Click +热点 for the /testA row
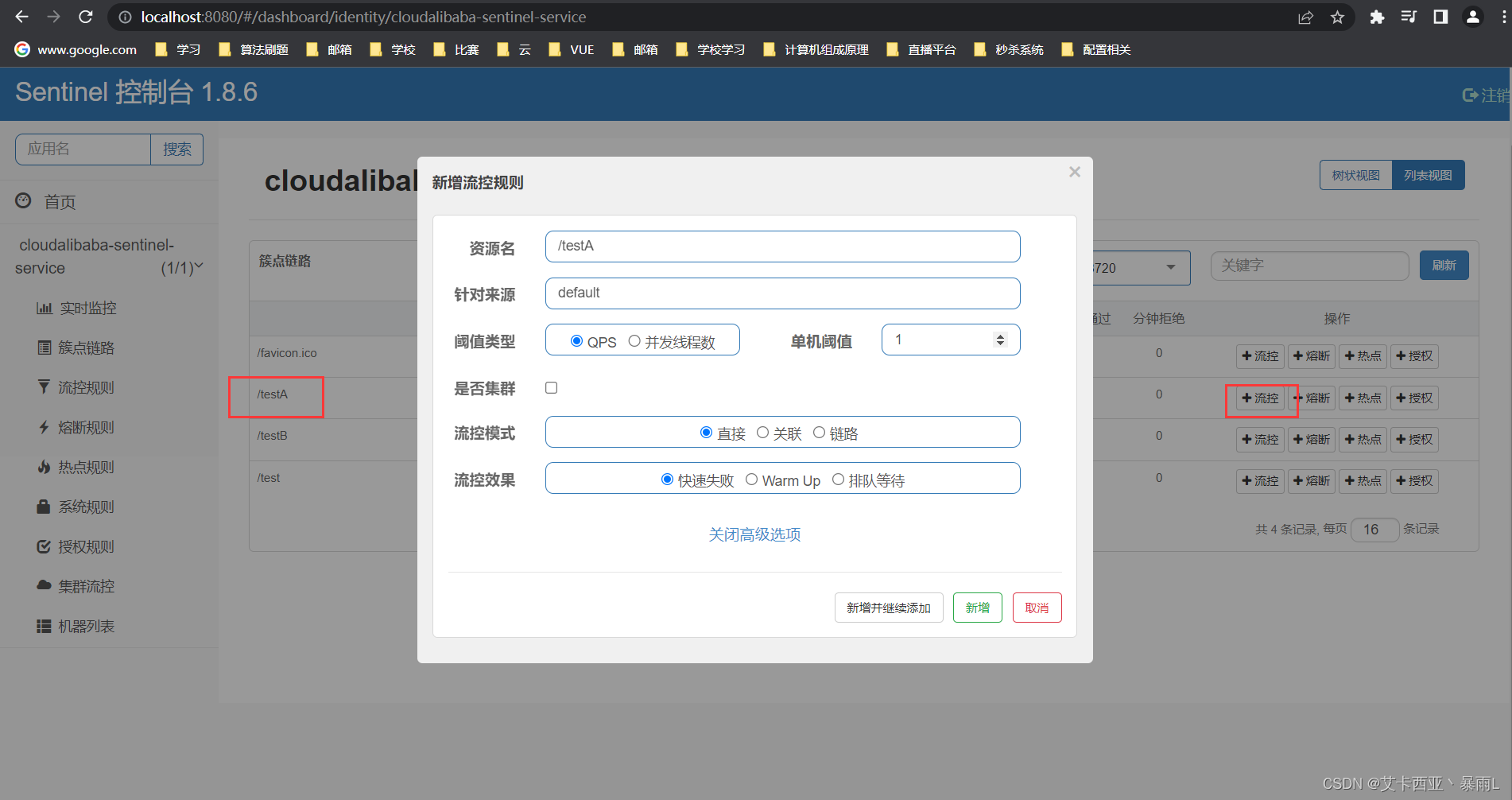Image resolution: width=1512 pixels, height=800 pixels. (x=1363, y=398)
